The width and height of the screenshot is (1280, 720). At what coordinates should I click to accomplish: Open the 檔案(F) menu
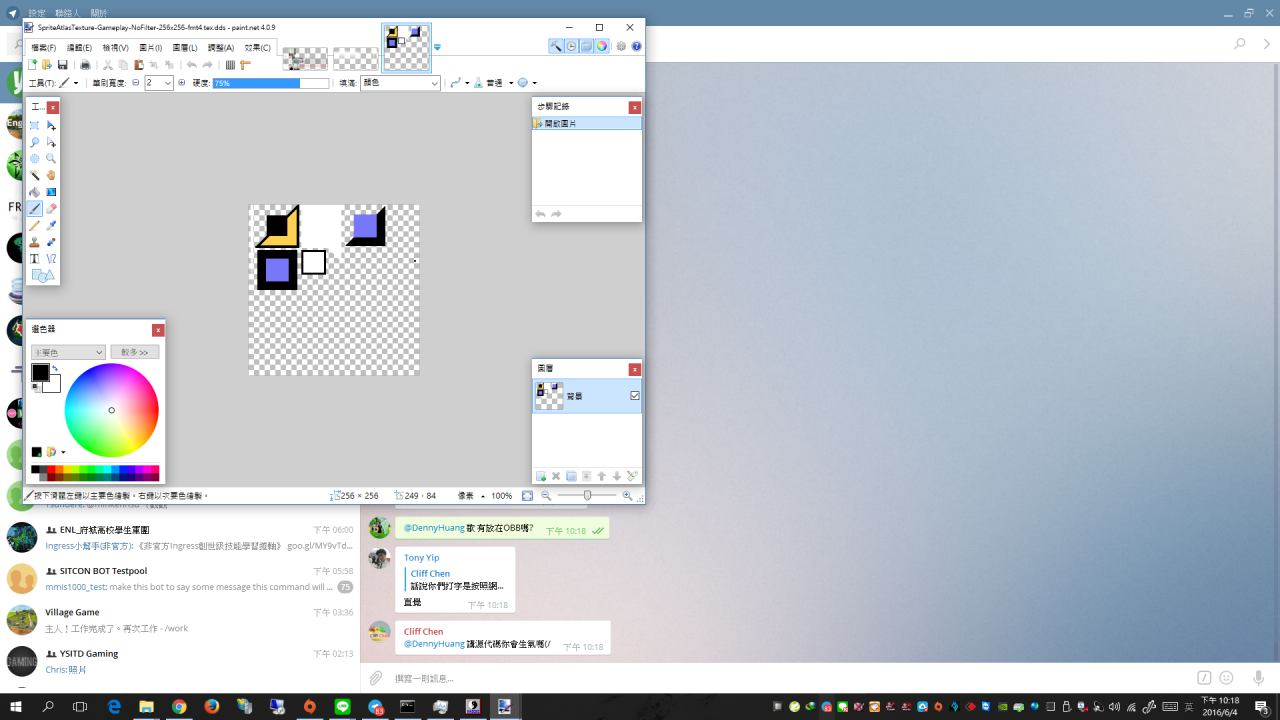click(44, 47)
